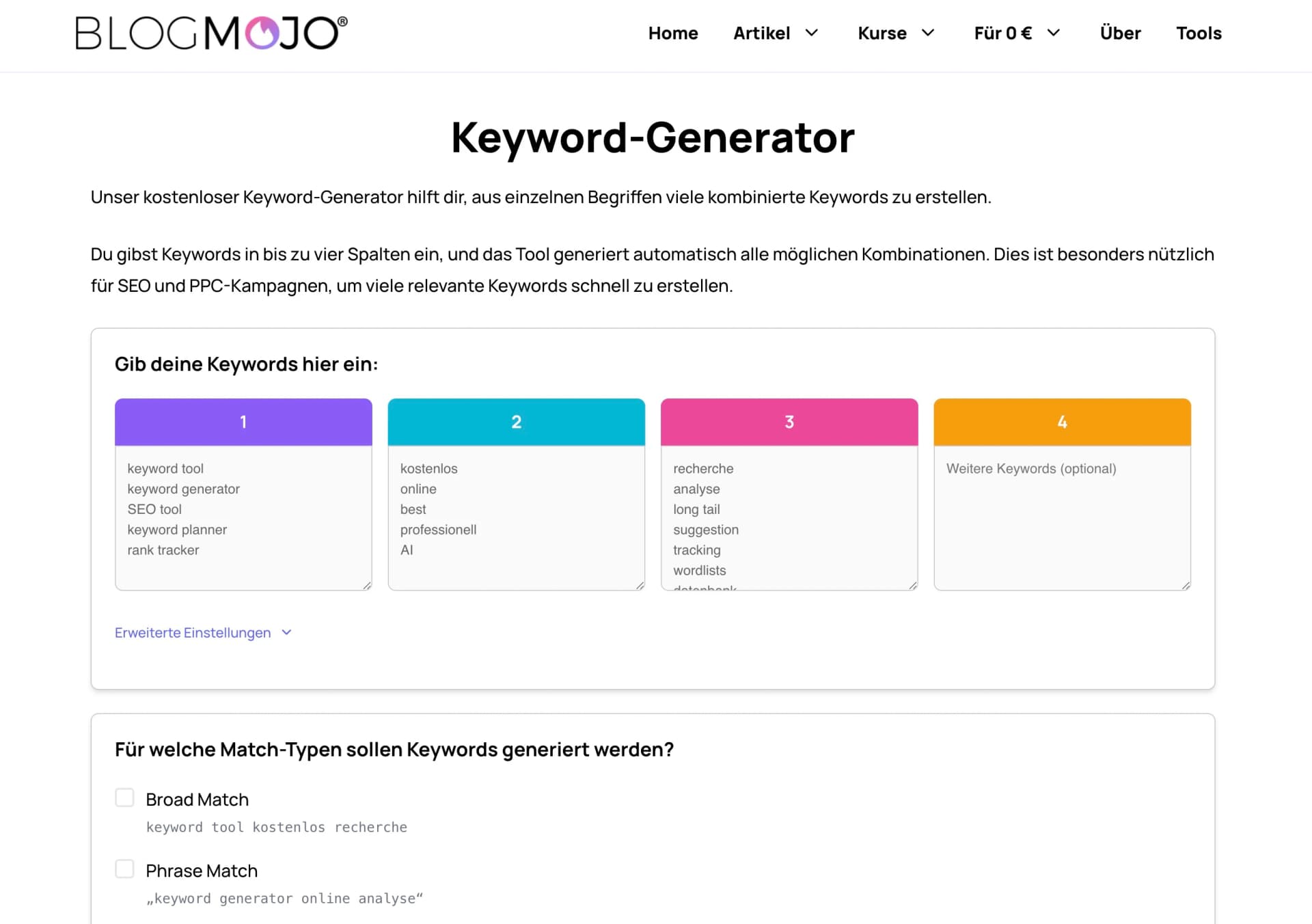1312x924 pixels.
Task: Click the orange column 4 header
Action: tap(1062, 422)
